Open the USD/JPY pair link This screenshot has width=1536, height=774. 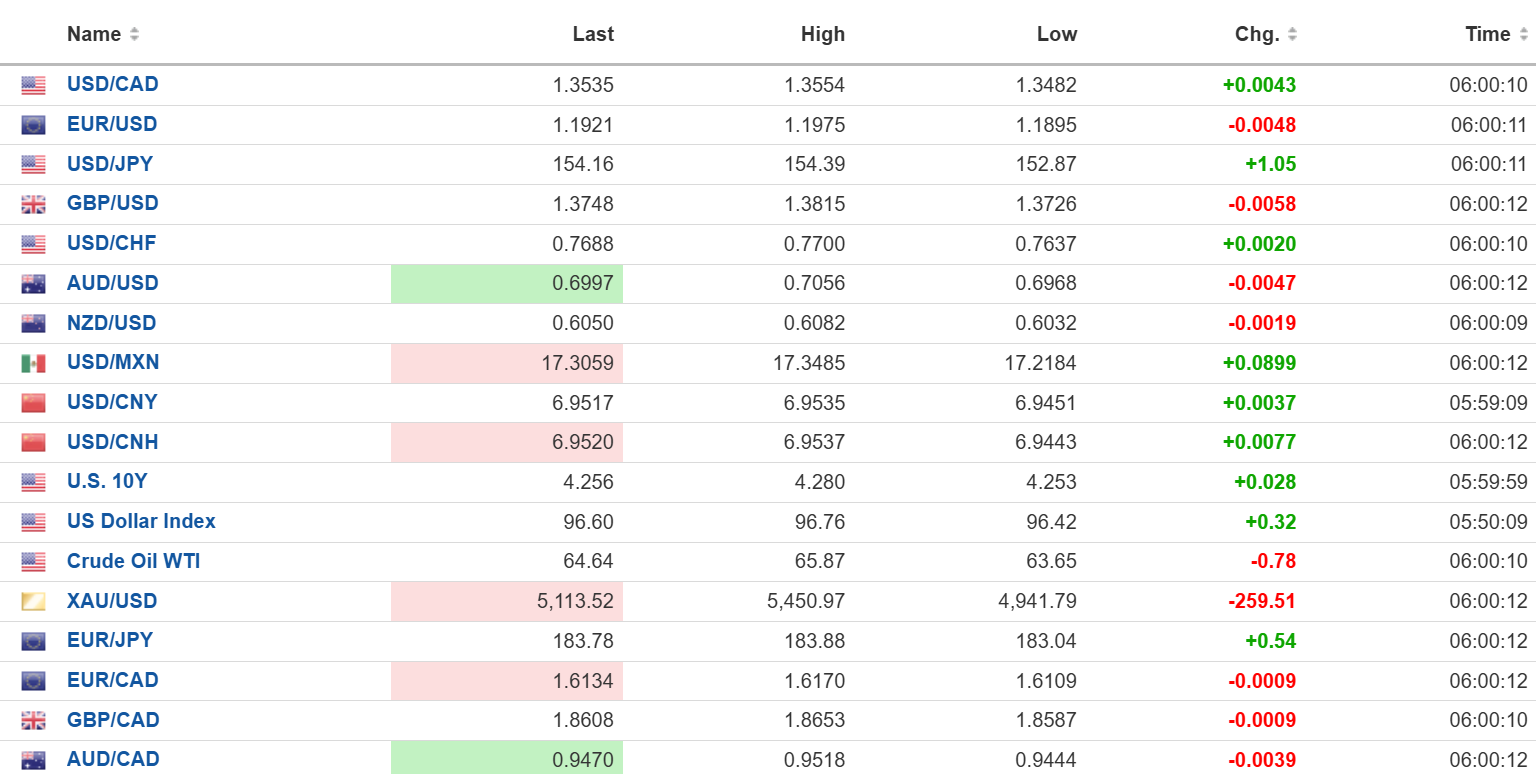tap(110, 164)
